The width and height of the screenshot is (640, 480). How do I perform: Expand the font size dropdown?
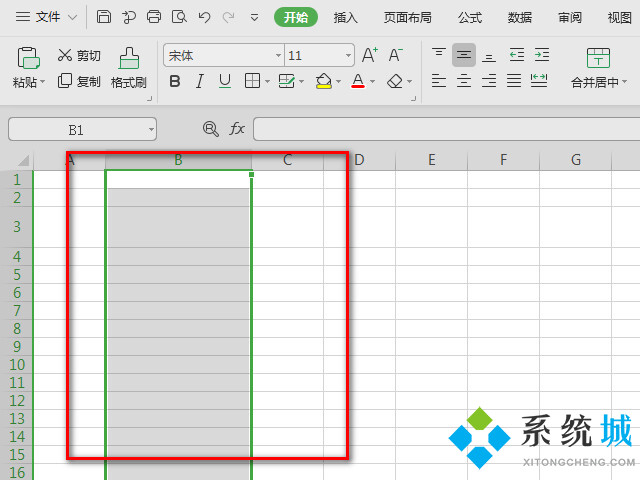(x=348, y=55)
